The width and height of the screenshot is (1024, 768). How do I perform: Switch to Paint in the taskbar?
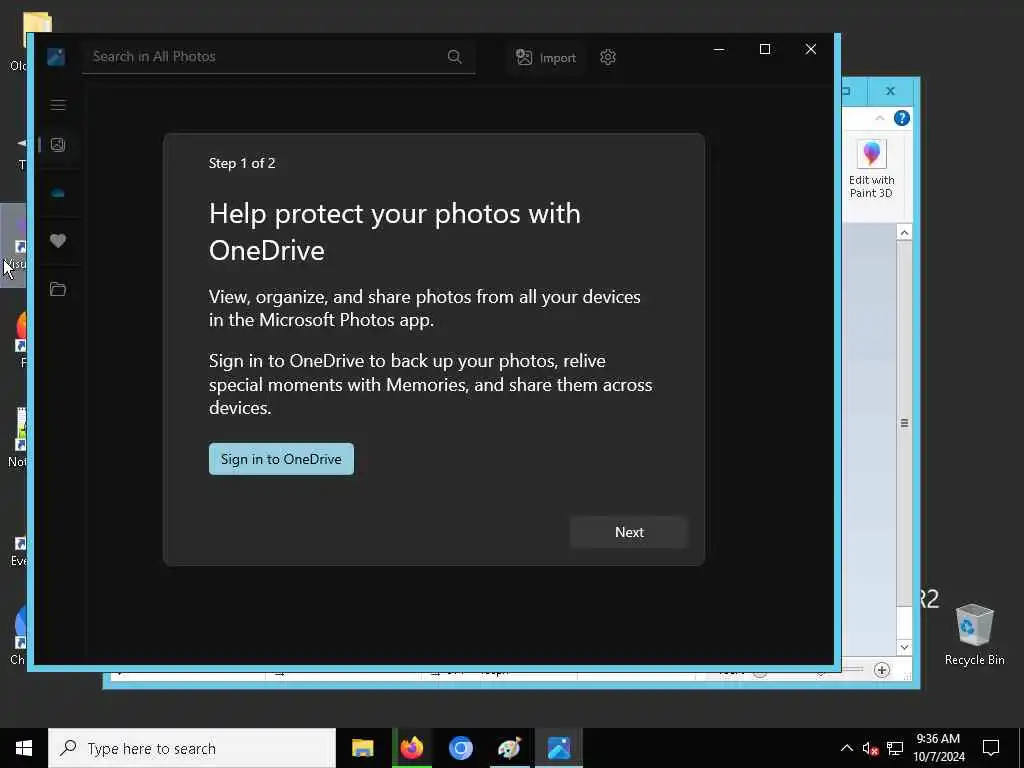point(509,748)
